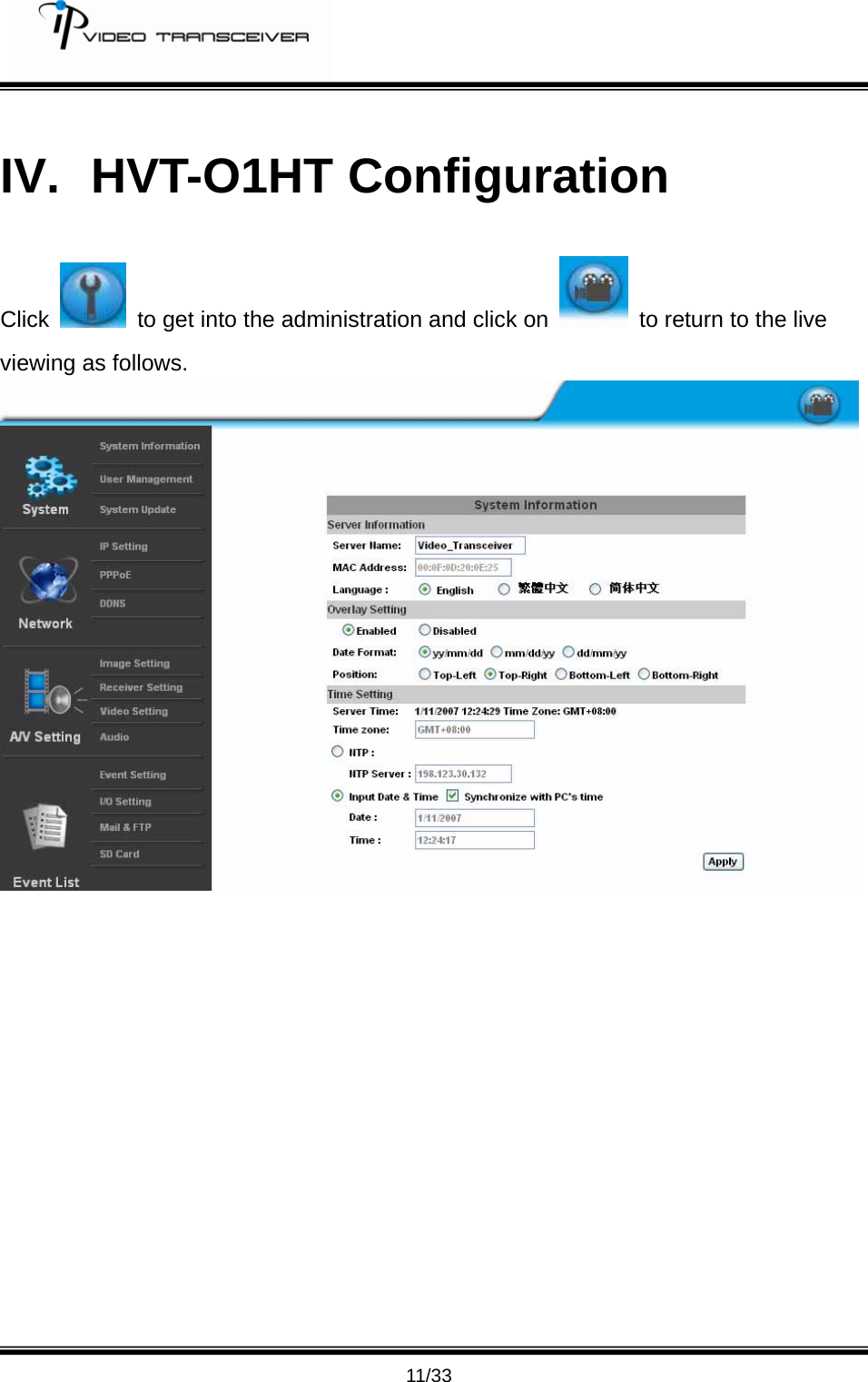Open the System gears icon
The image size is (868, 1382).
coord(50,477)
